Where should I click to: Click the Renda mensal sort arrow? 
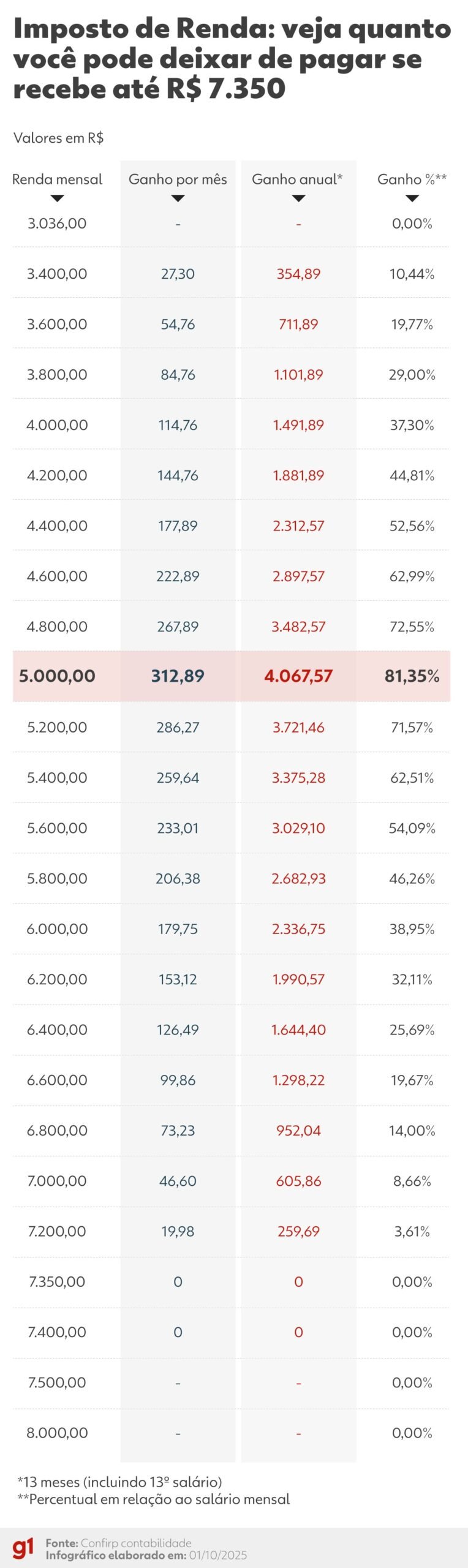tap(57, 198)
